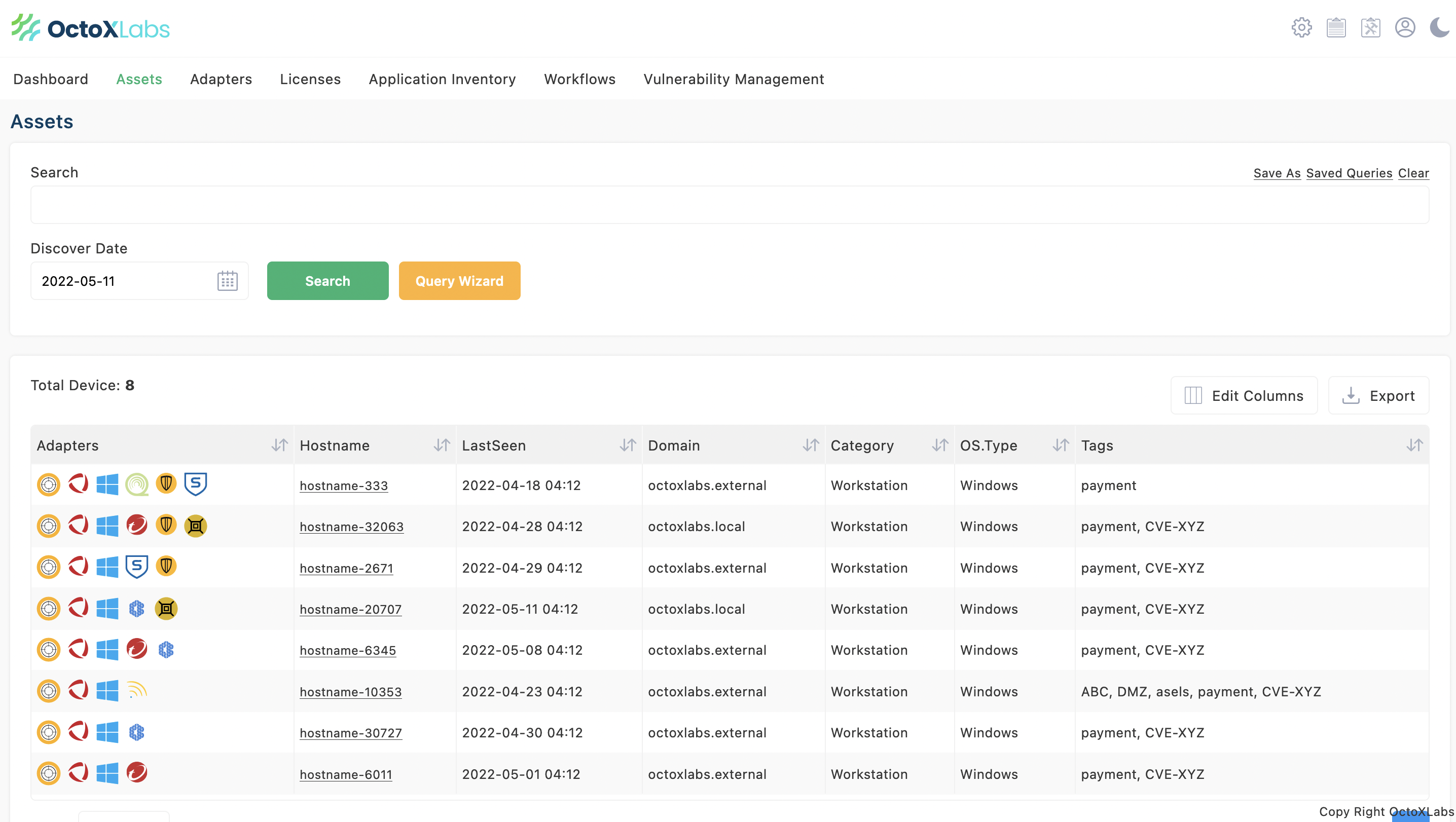Viewport: 1456px width, 822px height.
Task: Click the Save As link
Action: coord(1277,173)
